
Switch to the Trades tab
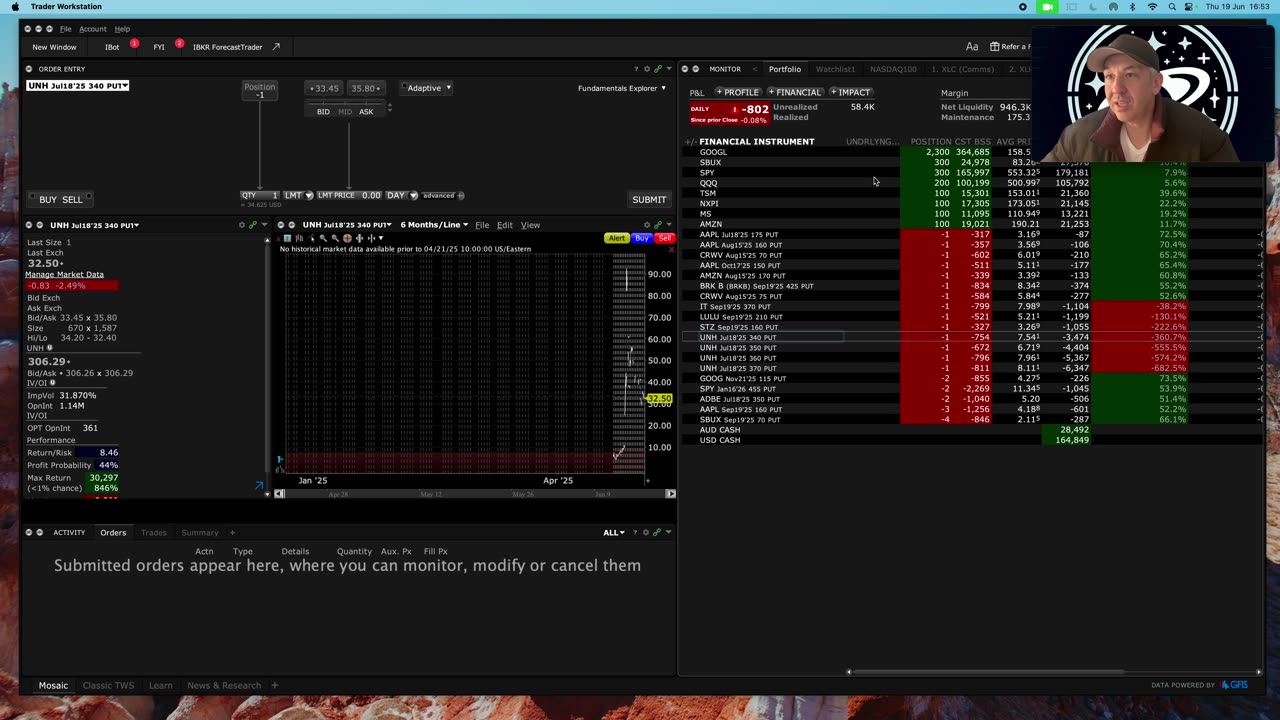click(153, 533)
